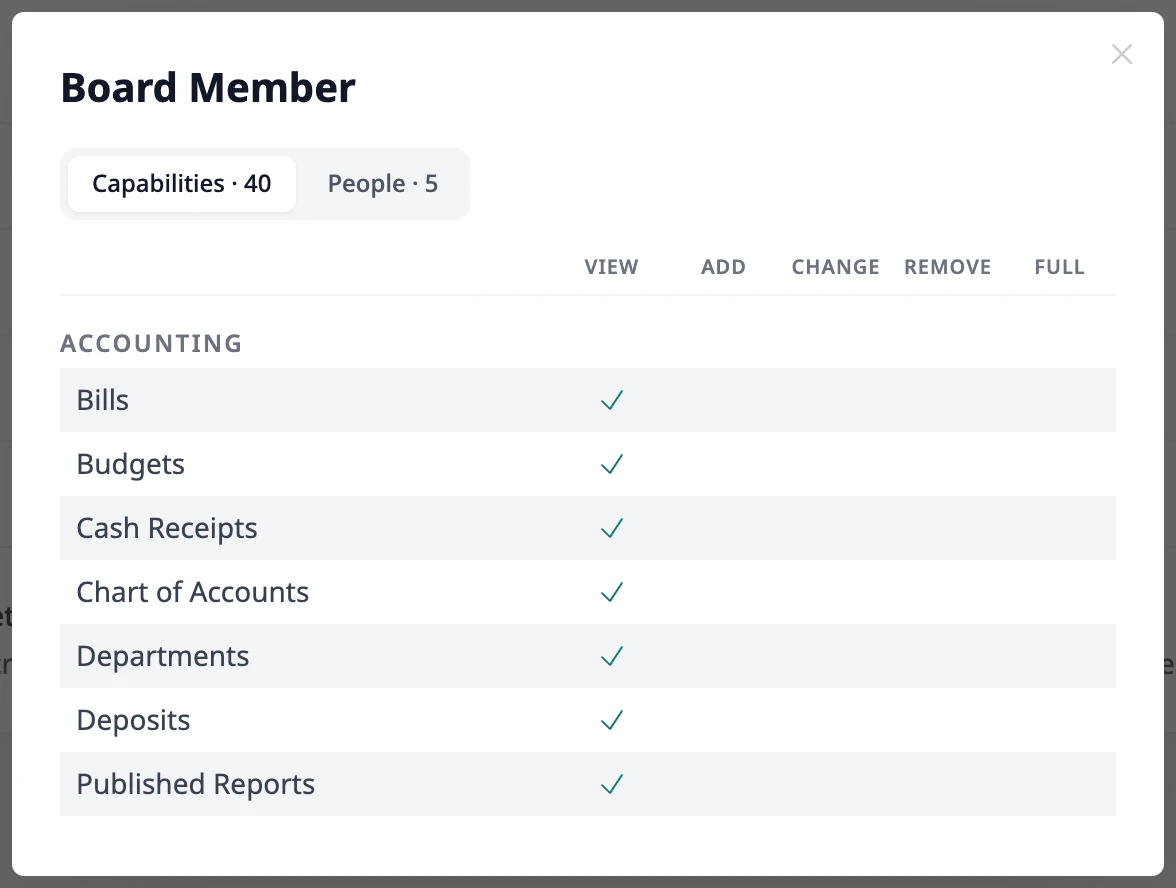This screenshot has width=1176, height=888.
Task: Click the Budgets view checkmark
Action: [x=612, y=464]
